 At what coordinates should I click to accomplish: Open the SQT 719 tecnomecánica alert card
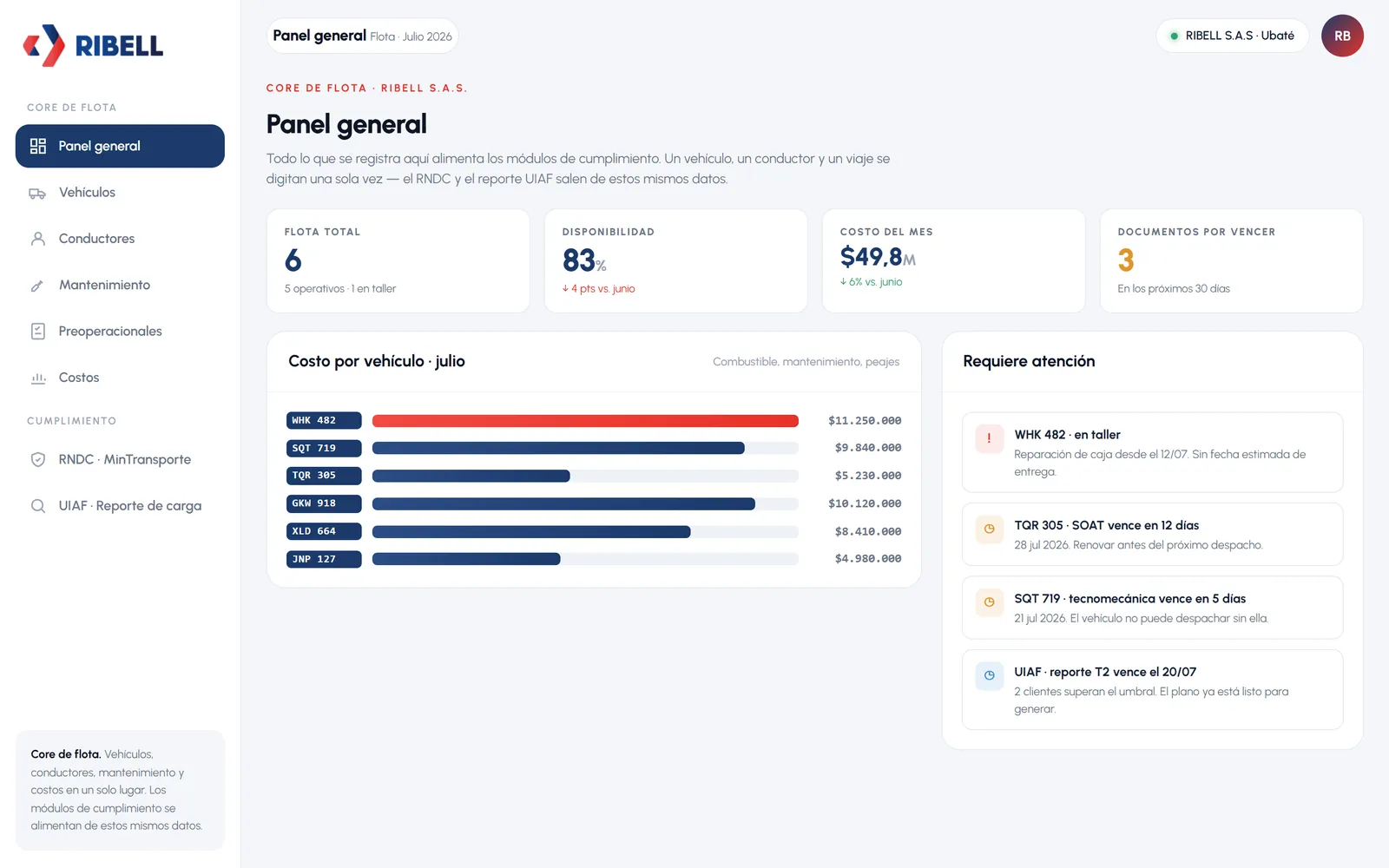1152,608
